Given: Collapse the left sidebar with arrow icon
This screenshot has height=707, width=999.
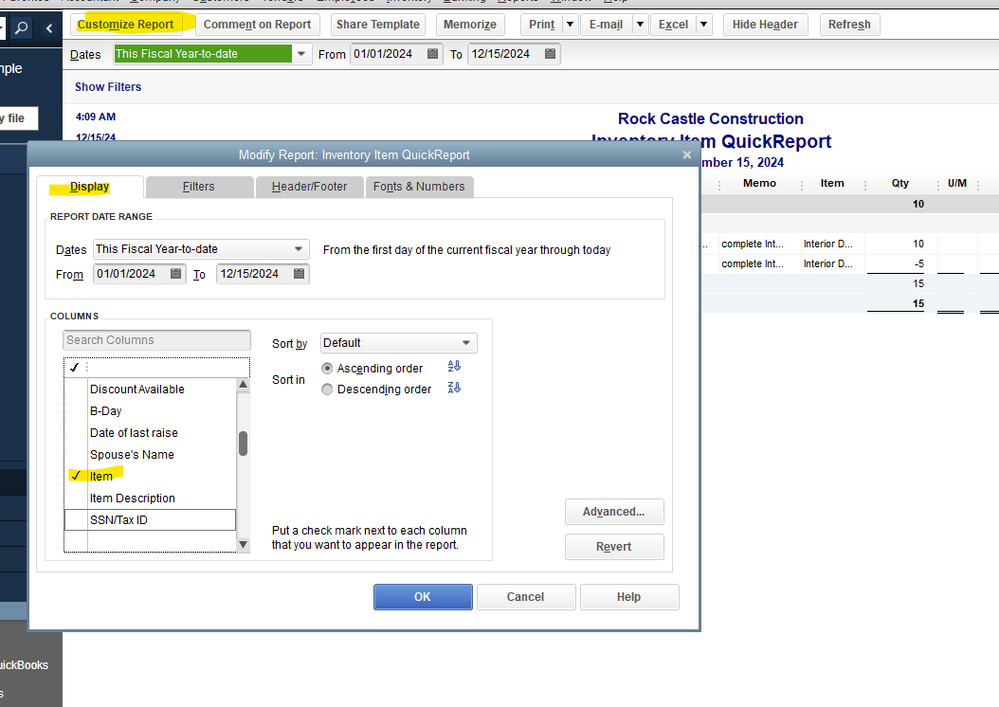Looking at the screenshot, I should tap(49, 27).
